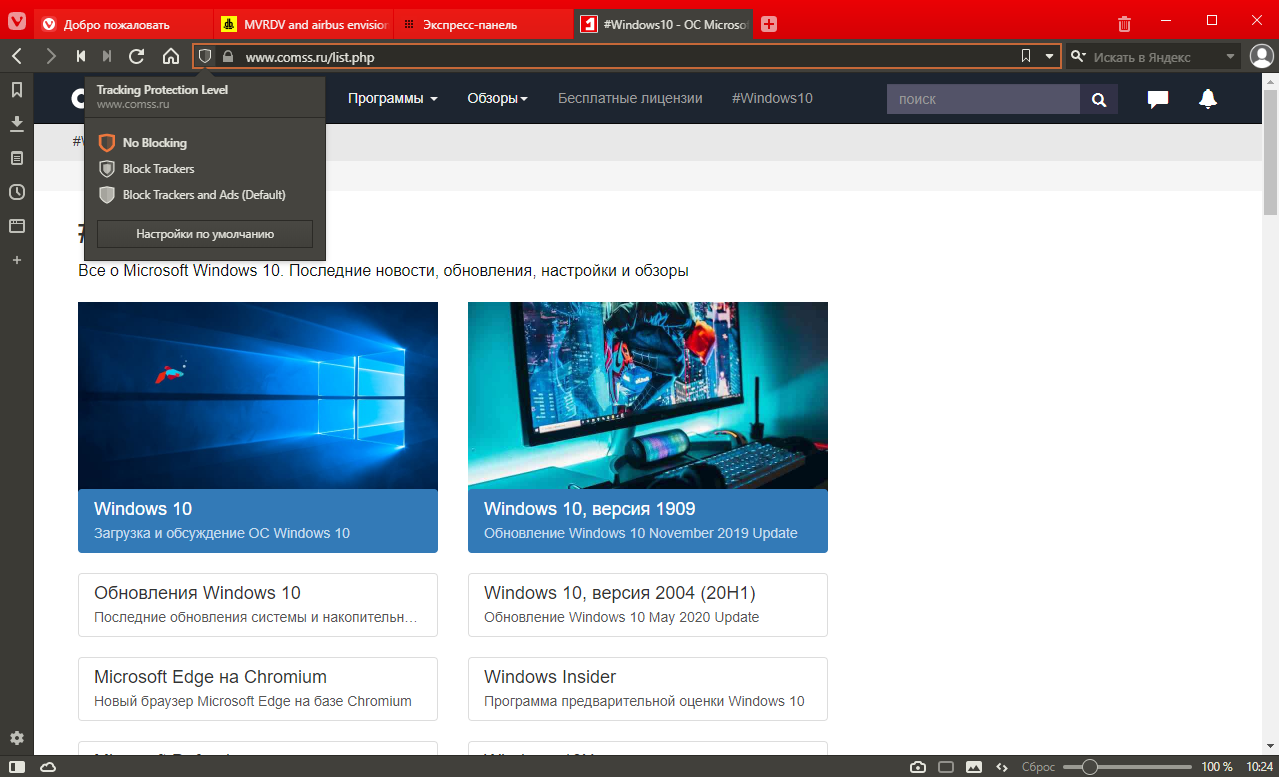This screenshot has width=1279, height=777.
Task: Open the Windows 10 wallpaper thumbnail
Action: click(258, 395)
